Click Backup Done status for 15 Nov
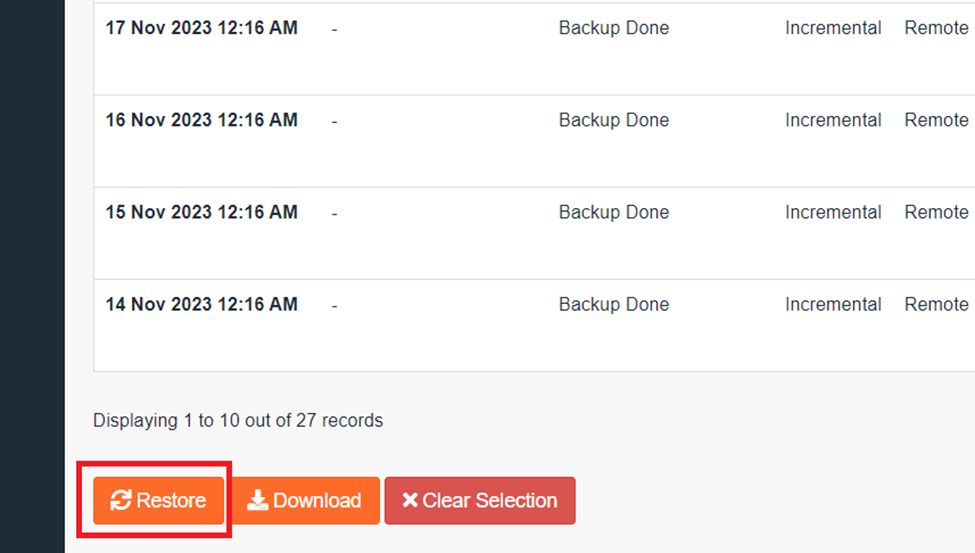The width and height of the screenshot is (975, 553). pos(613,212)
